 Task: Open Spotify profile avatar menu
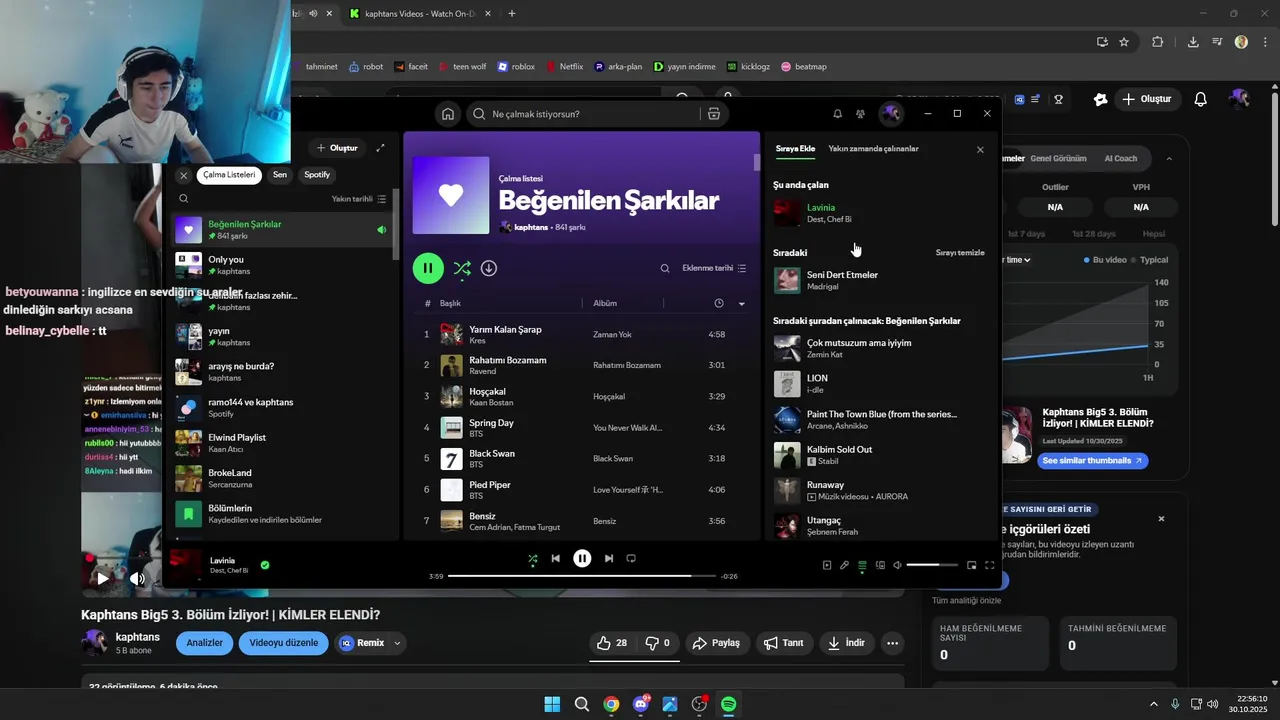891,114
